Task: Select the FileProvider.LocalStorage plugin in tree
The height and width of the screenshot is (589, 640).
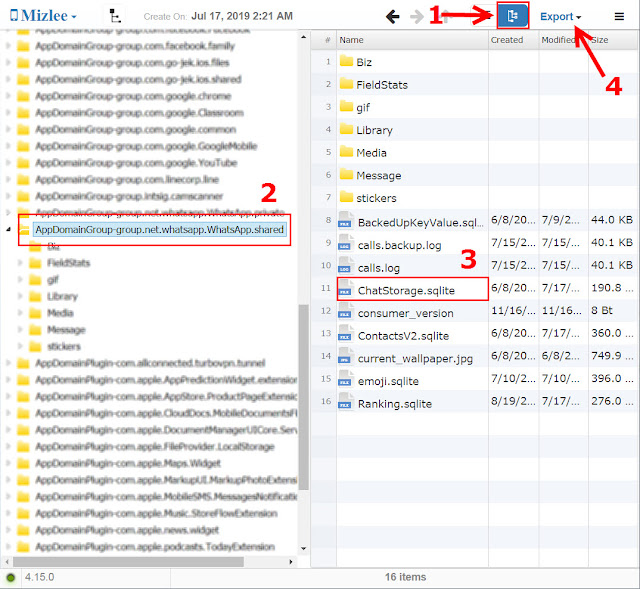Action: pyautogui.click(x=155, y=447)
